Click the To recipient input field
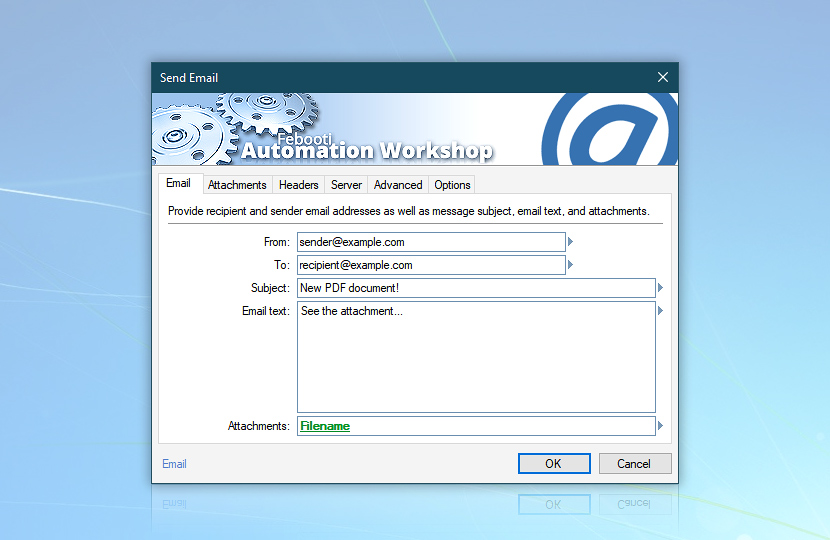The height and width of the screenshot is (540, 830). 431,265
